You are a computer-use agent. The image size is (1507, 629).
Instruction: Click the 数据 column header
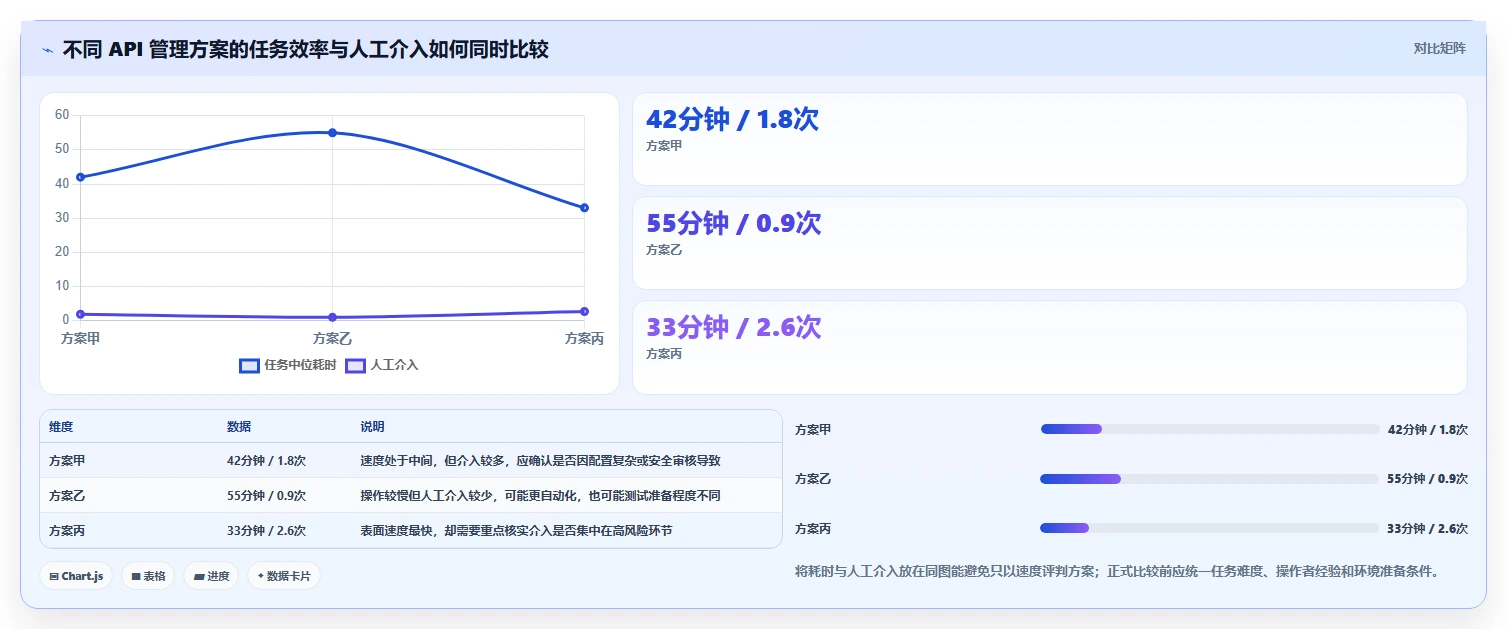click(x=239, y=427)
